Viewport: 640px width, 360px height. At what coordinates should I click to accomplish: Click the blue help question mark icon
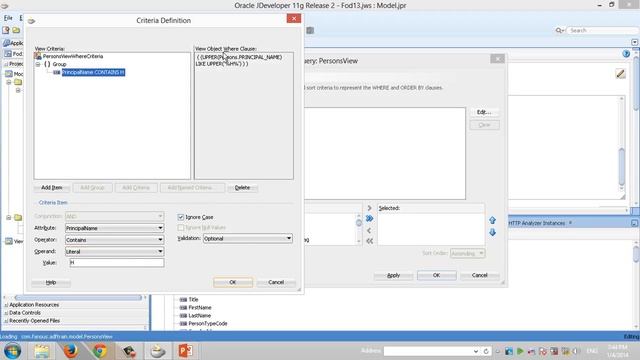click(626, 53)
